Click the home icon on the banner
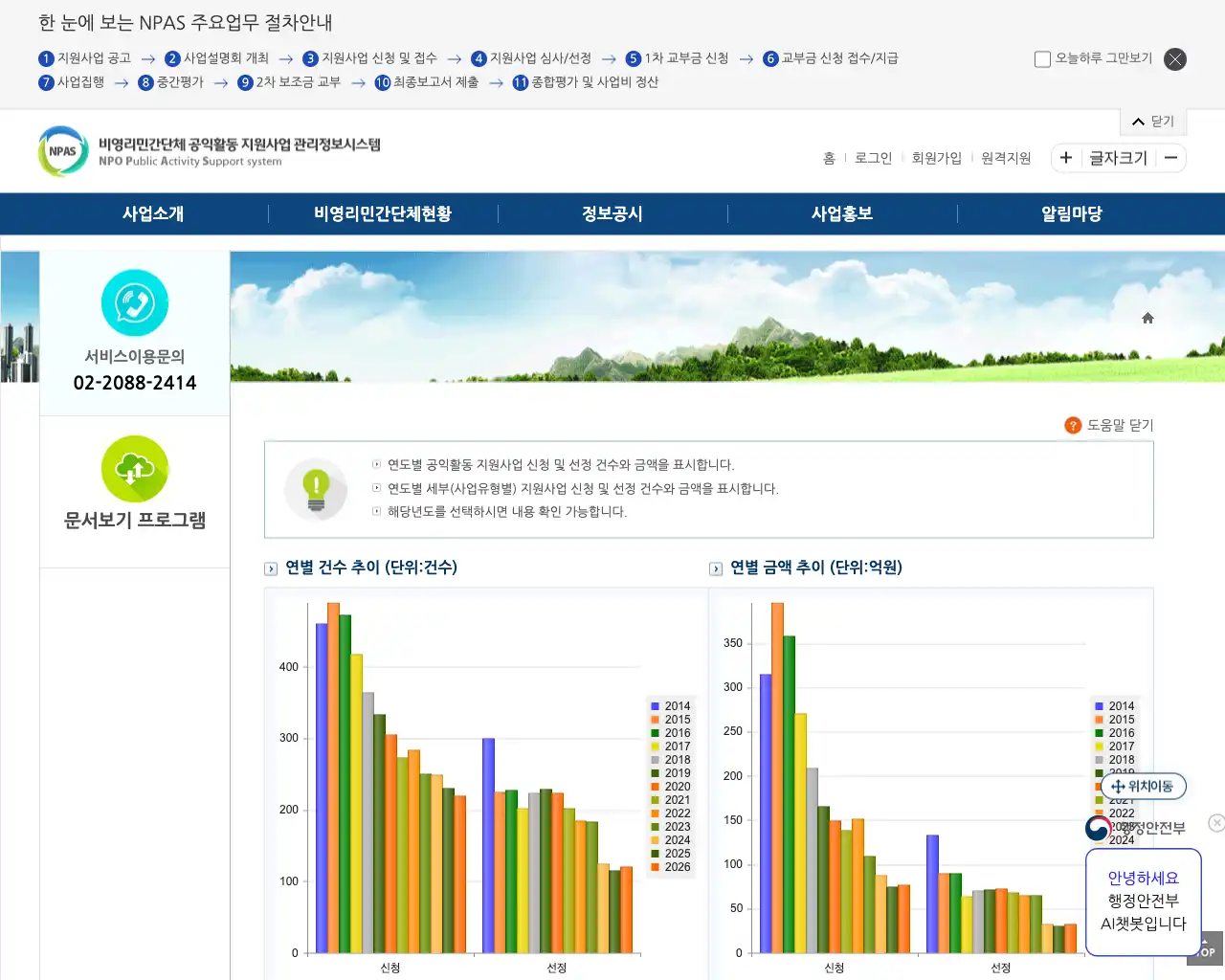The width and height of the screenshot is (1225, 980). pos(1147,318)
